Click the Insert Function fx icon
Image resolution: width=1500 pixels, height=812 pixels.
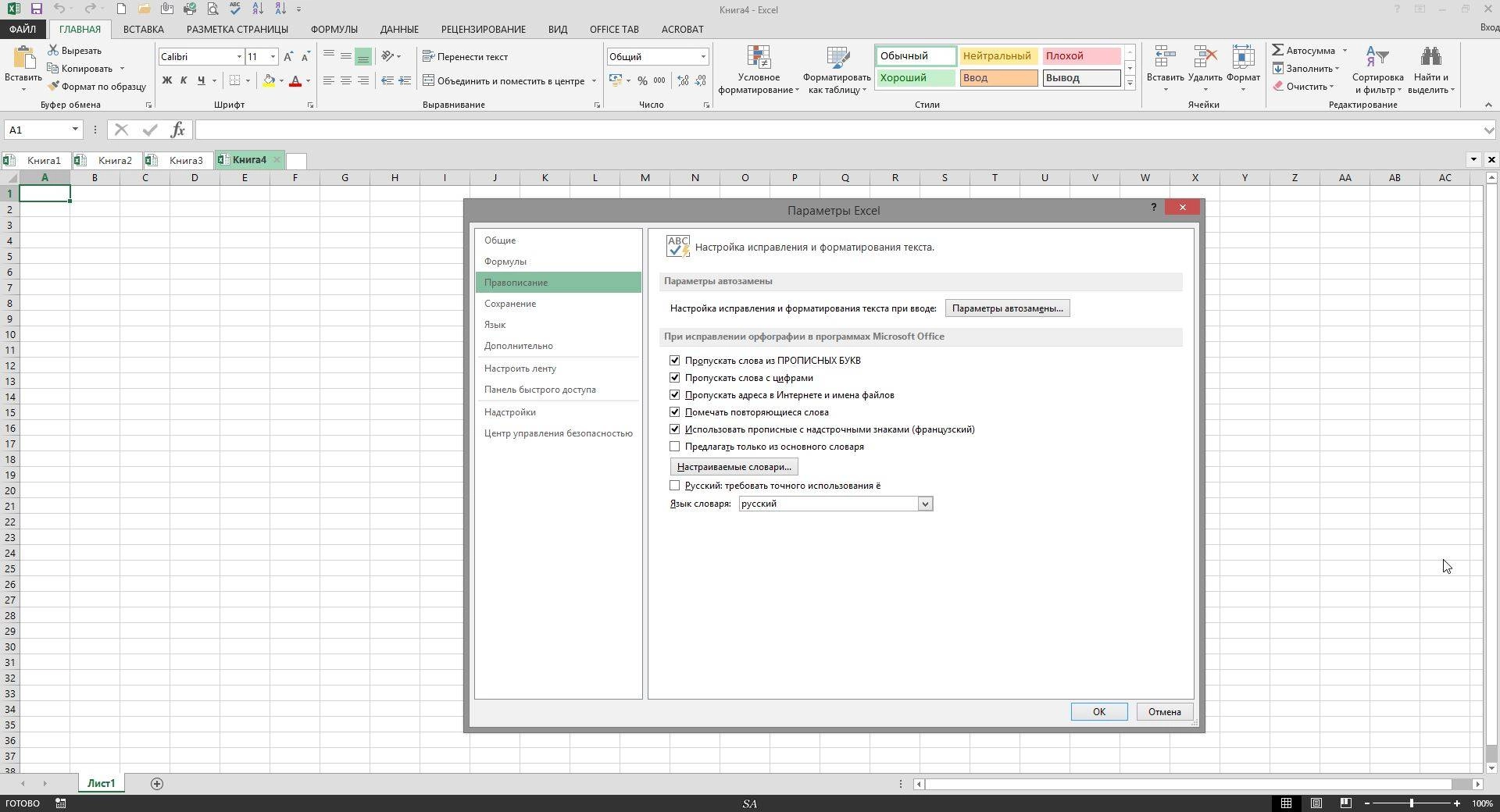(x=178, y=130)
